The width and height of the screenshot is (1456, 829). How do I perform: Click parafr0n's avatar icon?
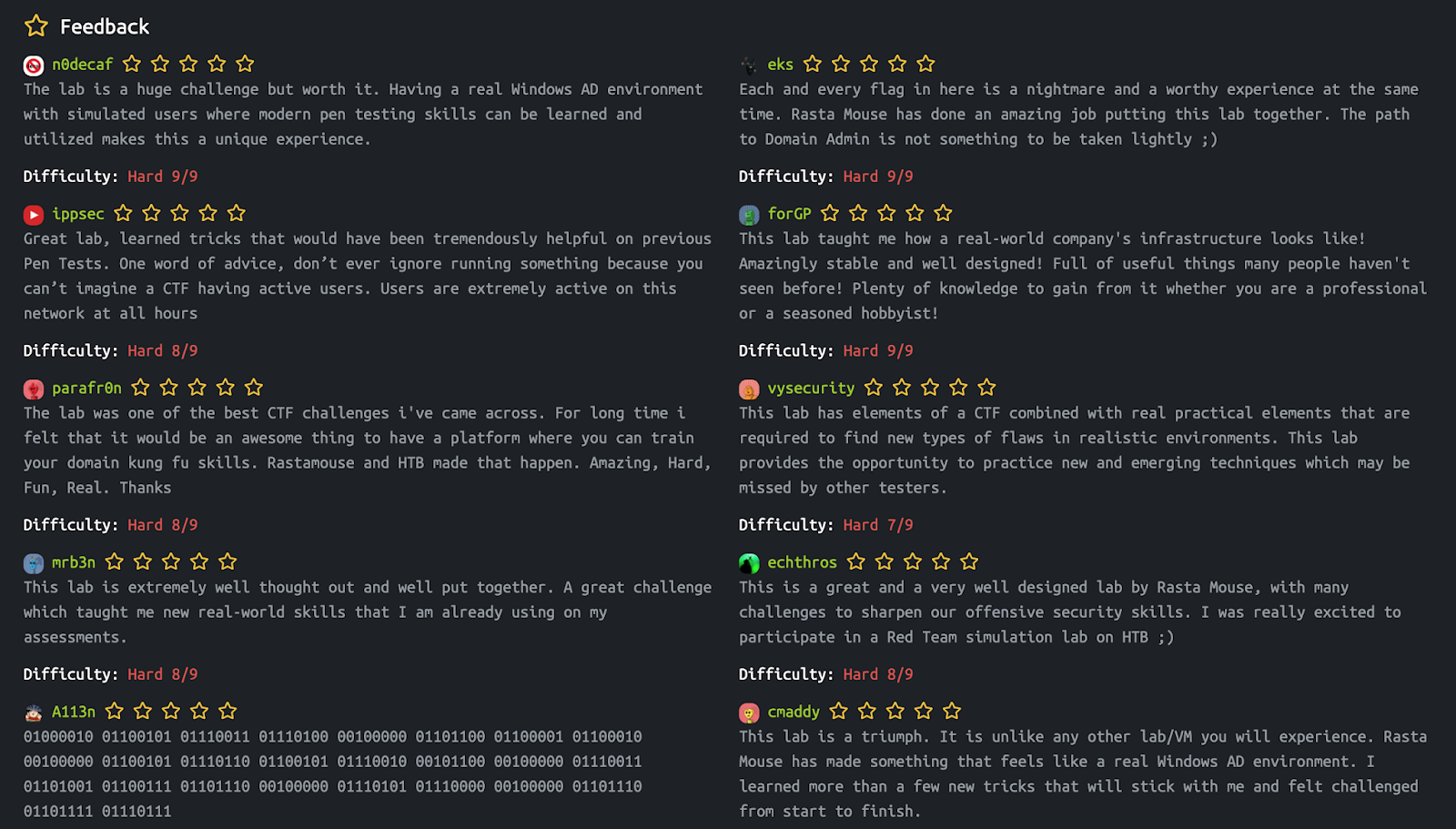point(34,389)
